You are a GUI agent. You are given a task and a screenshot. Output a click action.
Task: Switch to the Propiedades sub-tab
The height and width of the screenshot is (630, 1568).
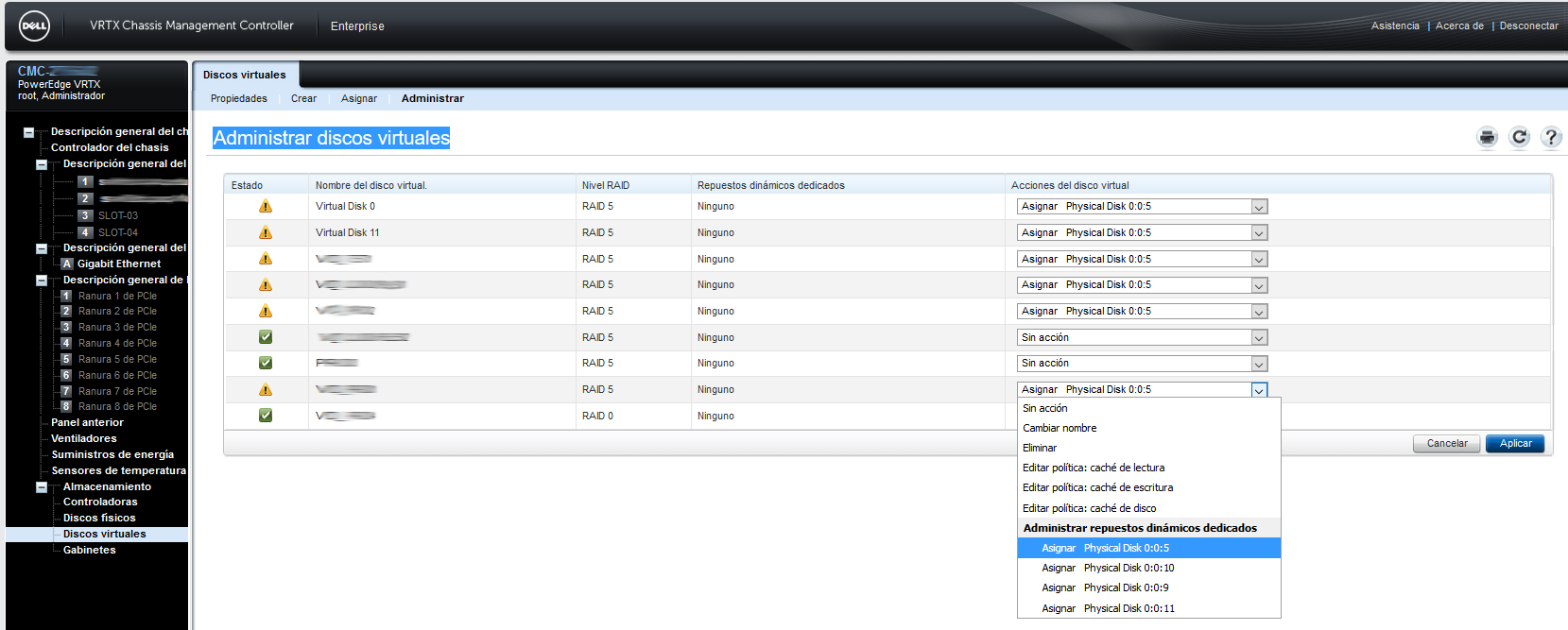(239, 98)
